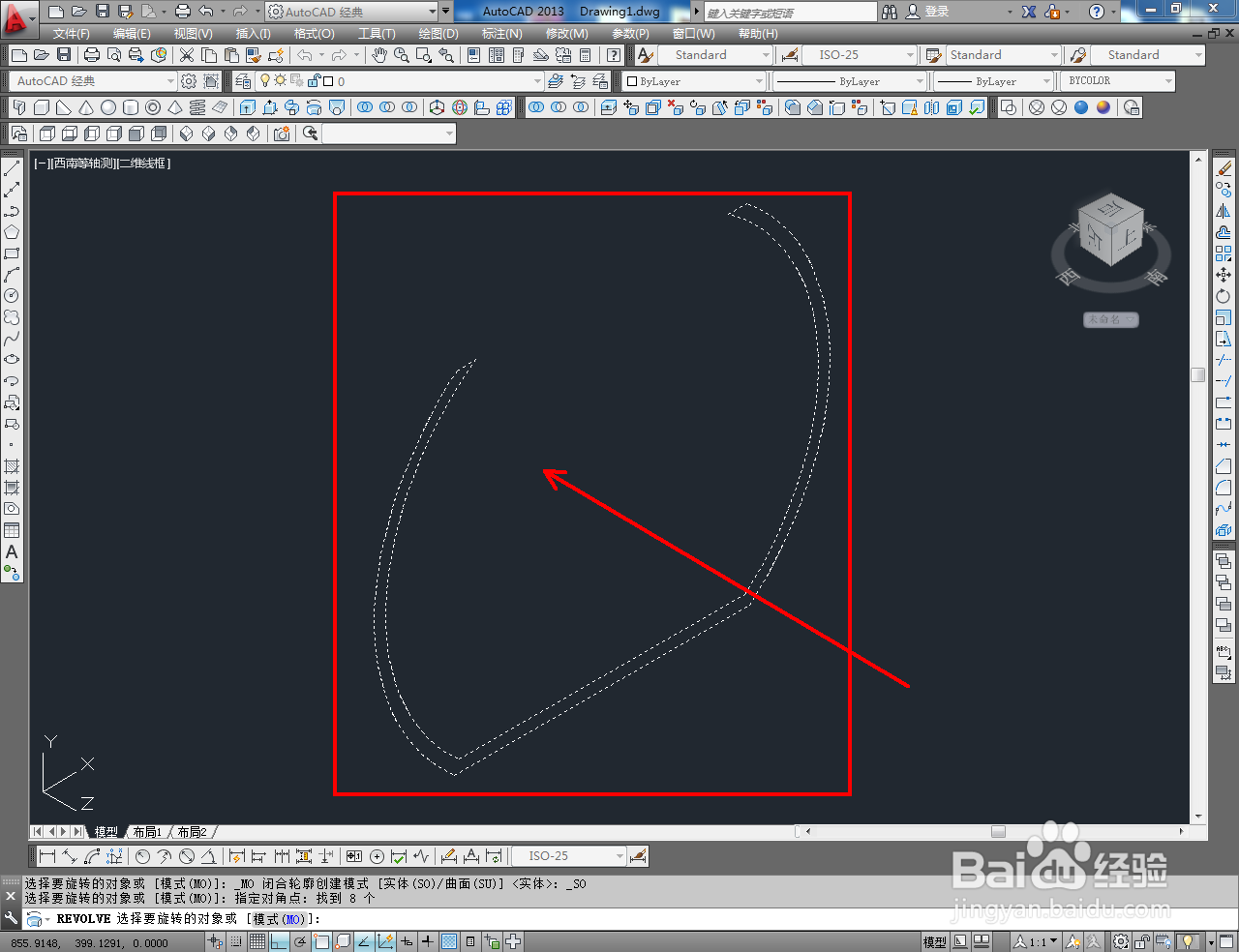Toggle Dynamic Input in the status bar
The image size is (1239, 952).
(407, 941)
